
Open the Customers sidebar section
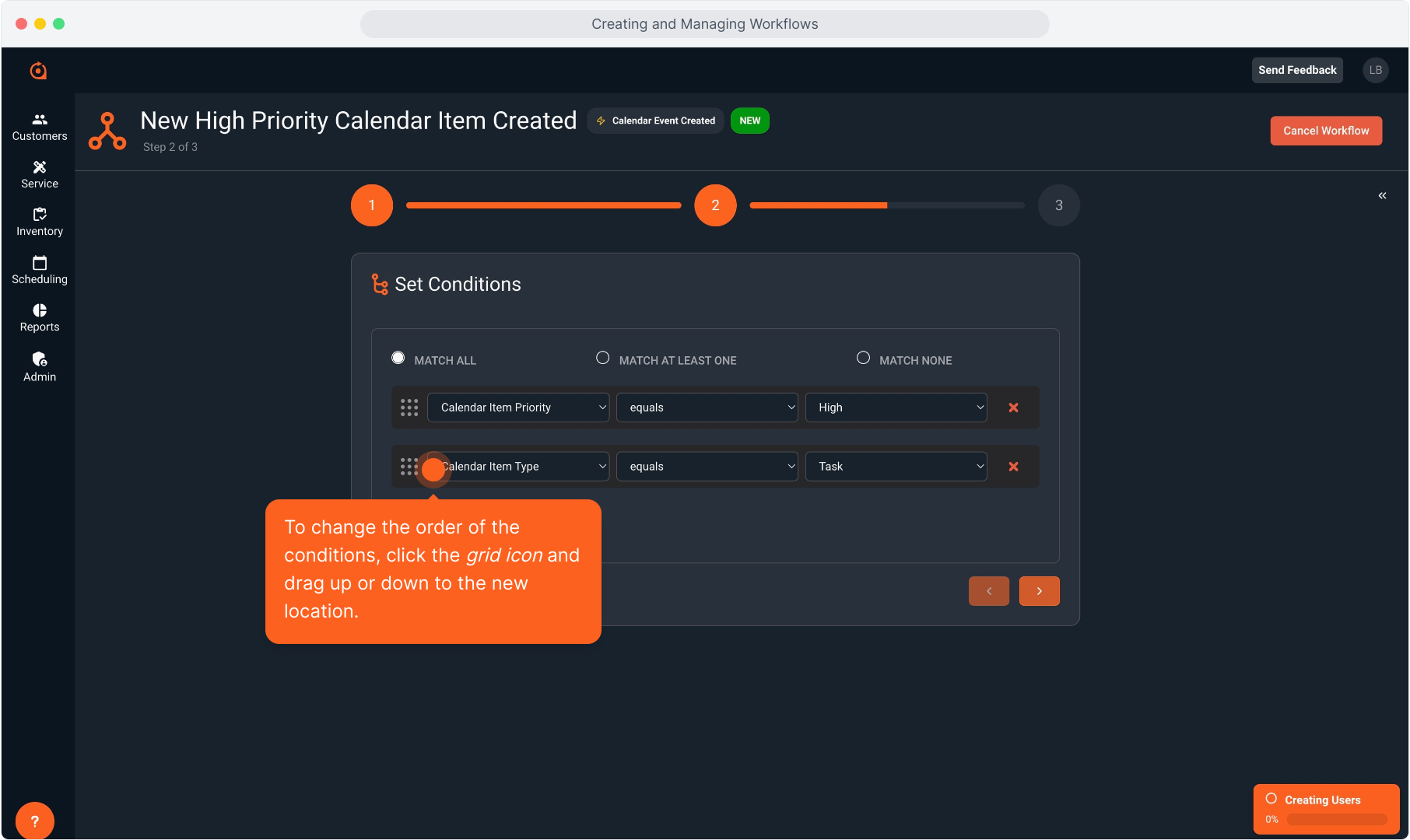coord(39,127)
